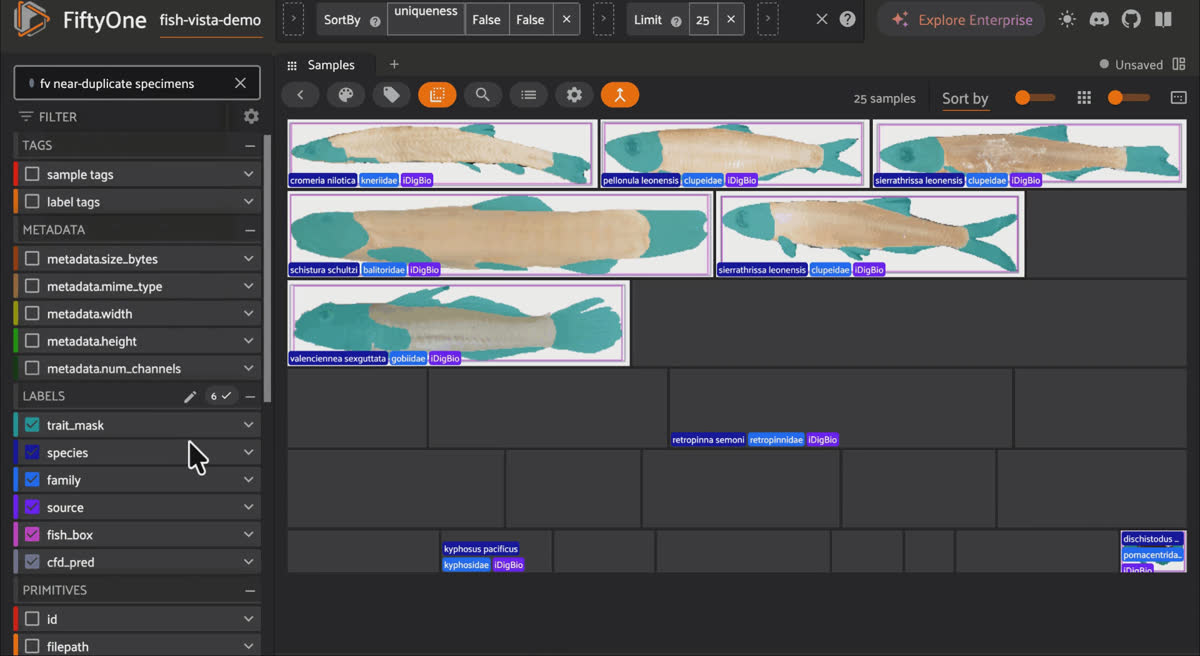
Task: Click the SortBy stage name
Action: tap(342, 20)
